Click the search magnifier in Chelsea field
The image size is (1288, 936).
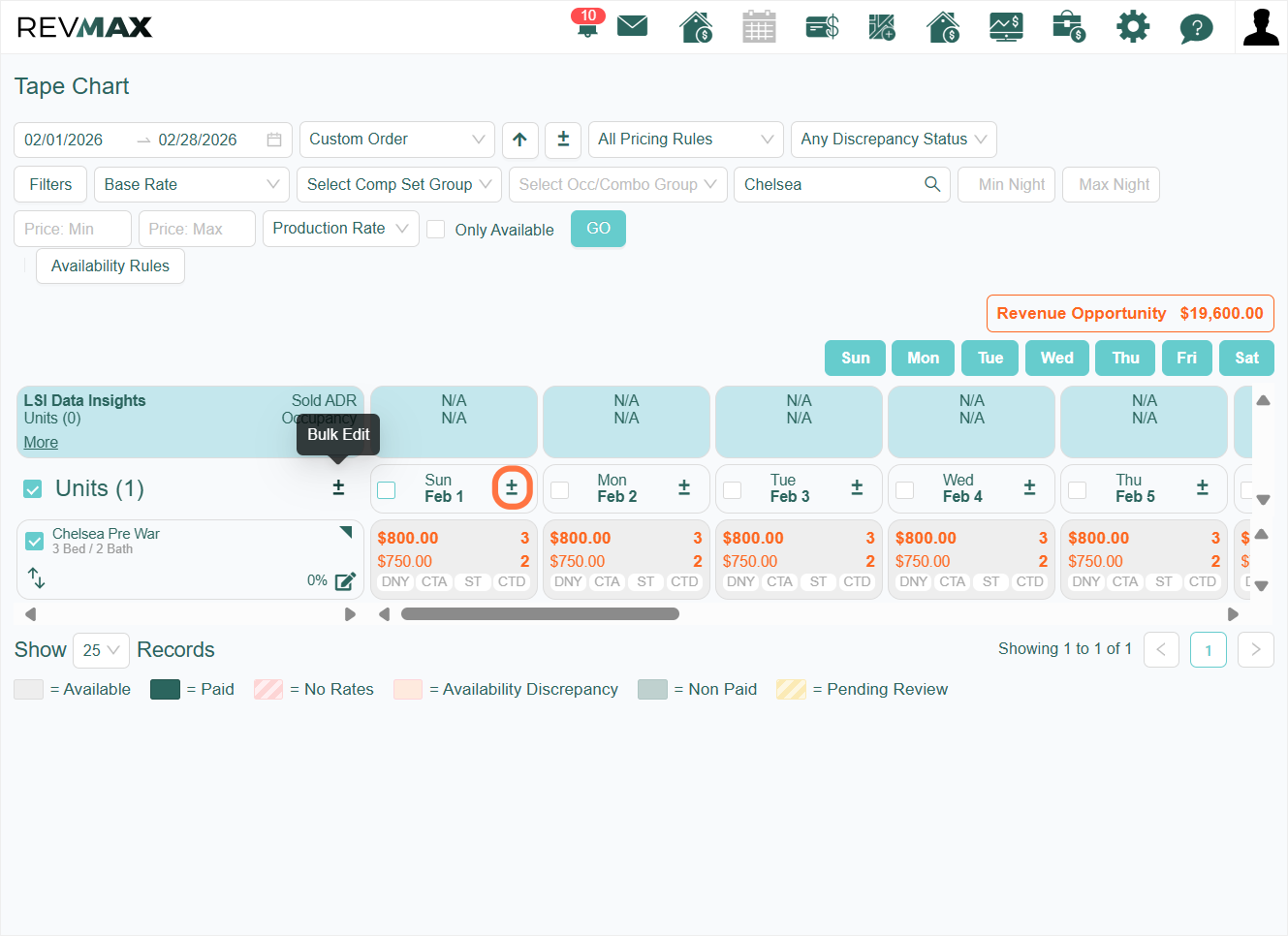click(932, 184)
